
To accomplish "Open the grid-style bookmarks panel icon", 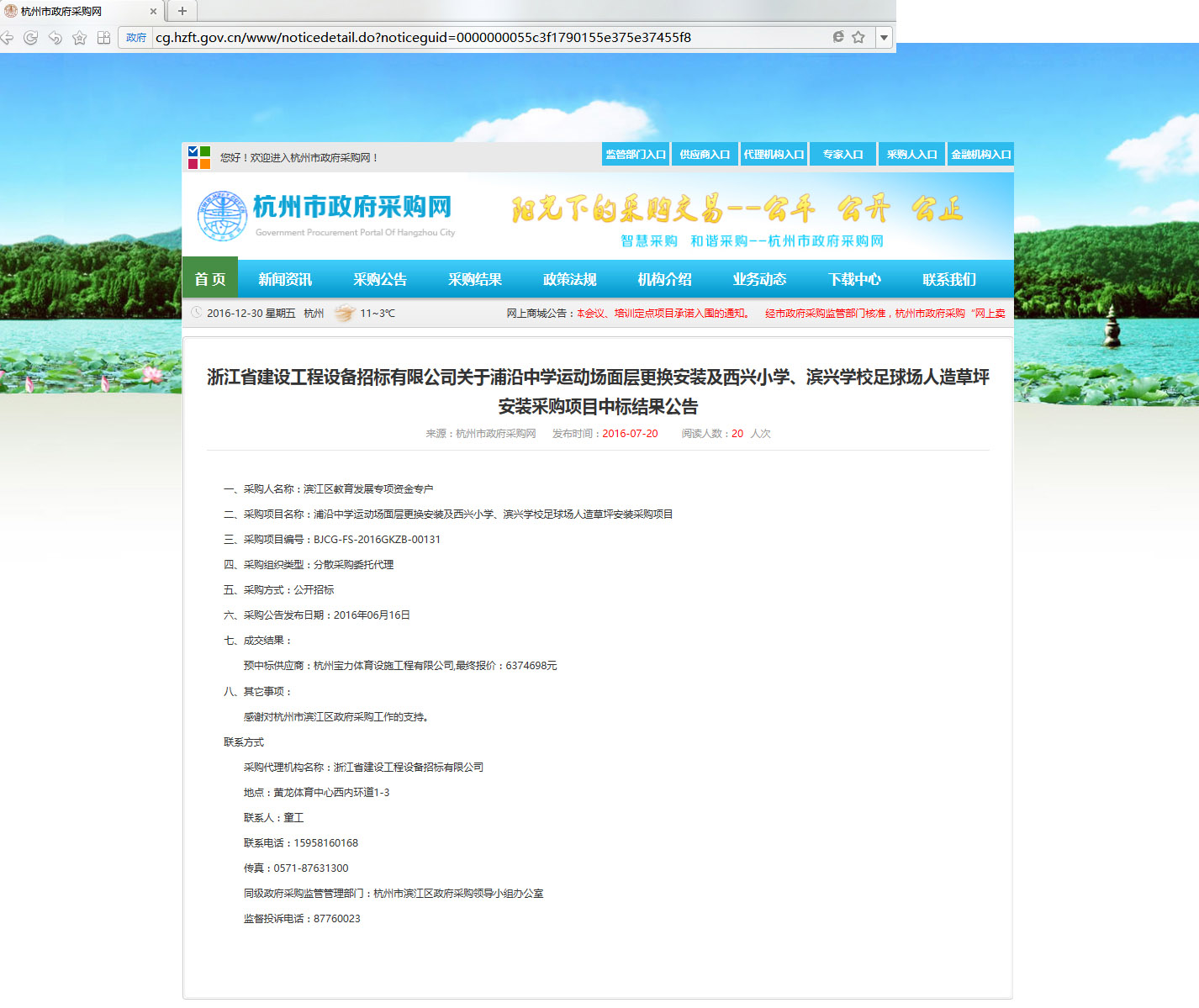I will [104, 38].
